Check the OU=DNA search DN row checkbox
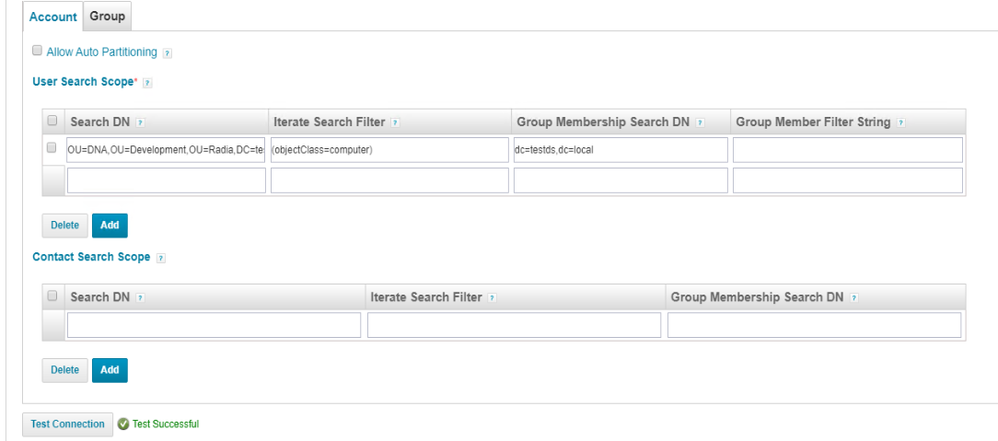This screenshot has width=998, height=441. tap(53, 149)
